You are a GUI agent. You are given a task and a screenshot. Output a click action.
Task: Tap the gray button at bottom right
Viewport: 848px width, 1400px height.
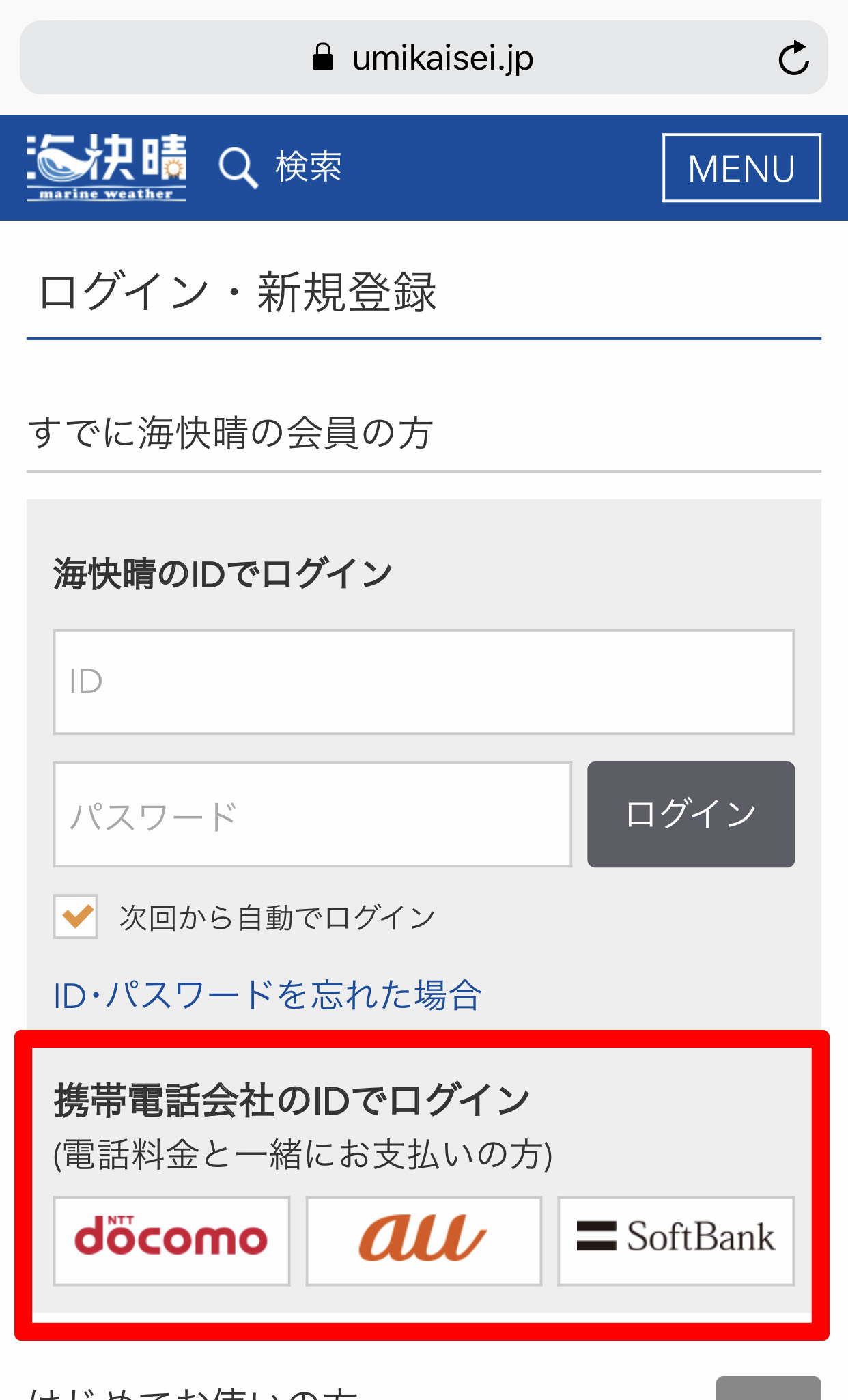[x=768, y=1388]
